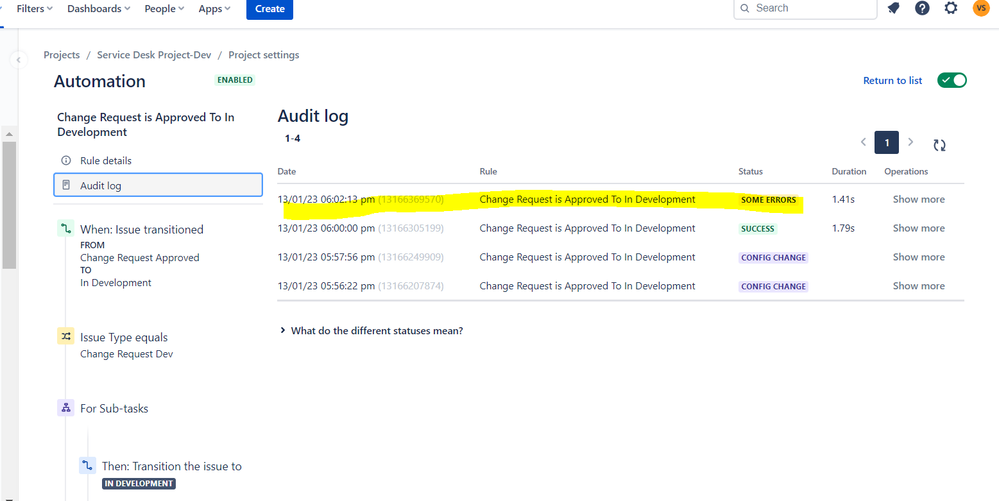The height and width of the screenshot is (501, 999).
Task: Click the magnifier icon in the search box
Action: pos(745,8)
